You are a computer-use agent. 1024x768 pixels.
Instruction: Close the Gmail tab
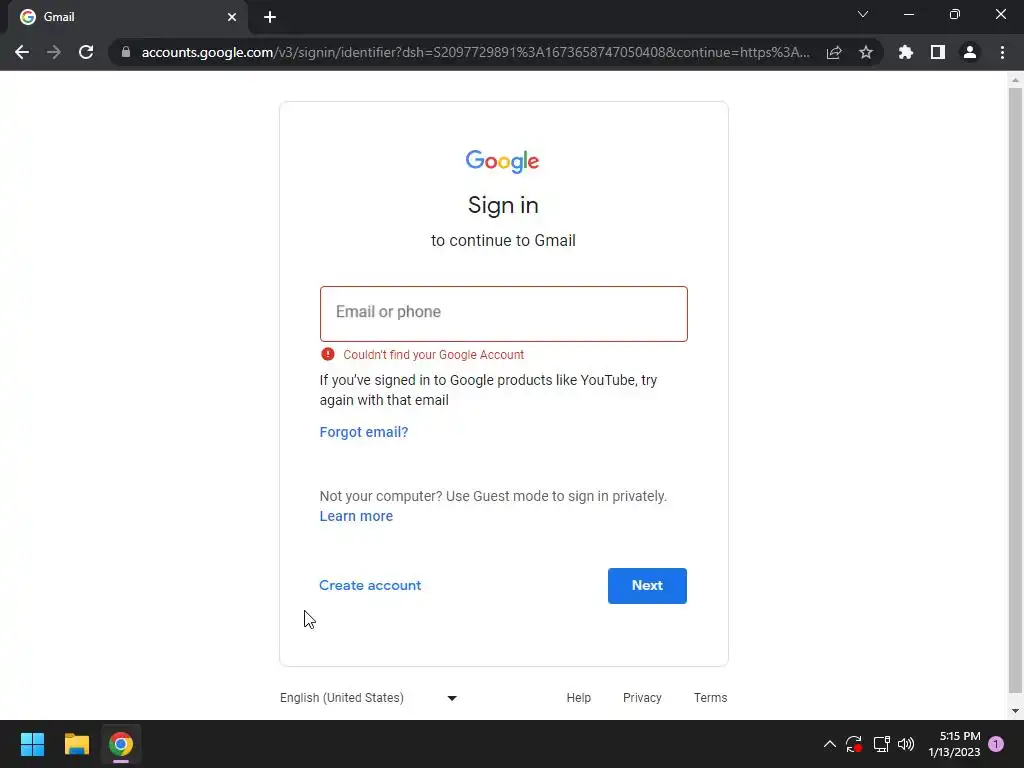coord(232,17)
